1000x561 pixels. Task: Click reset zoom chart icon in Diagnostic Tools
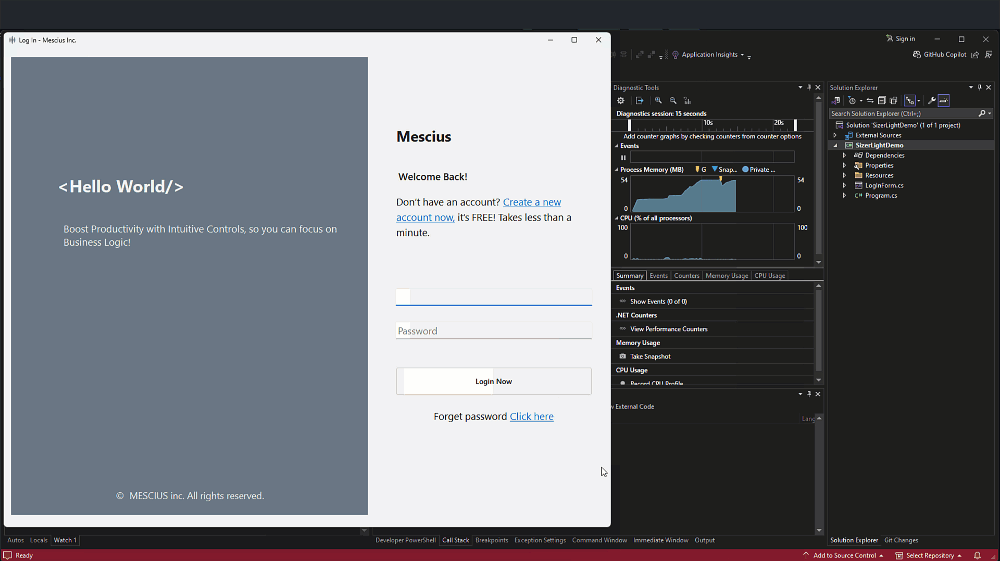click(688, 101)
